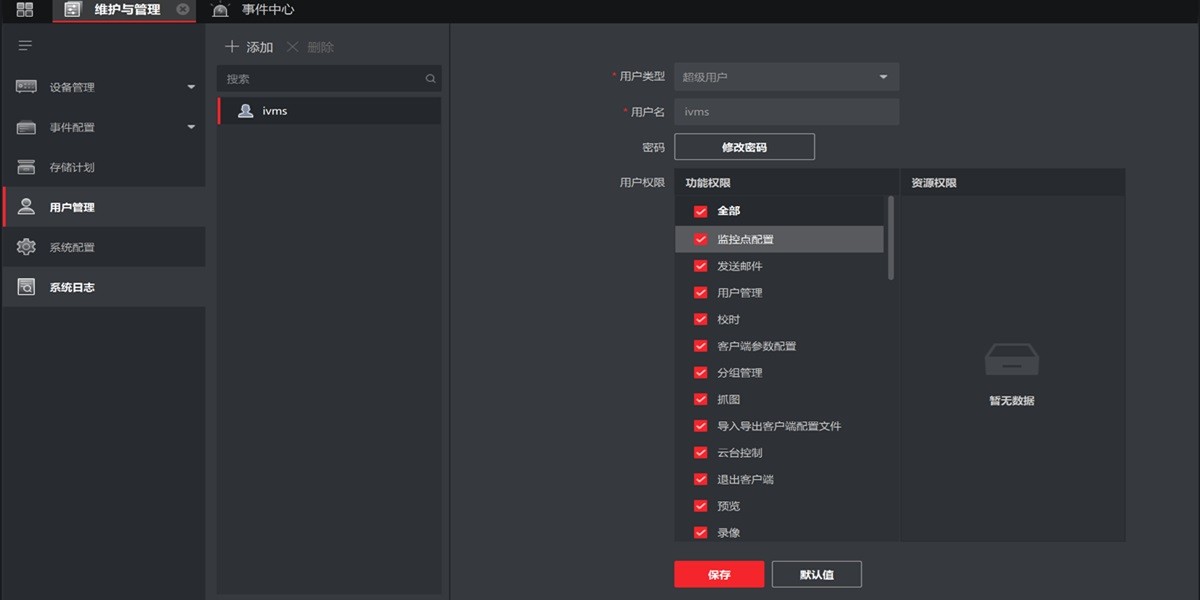Click the 系统配置 gear icon
1200x600 pixels.
pos(25,247)
